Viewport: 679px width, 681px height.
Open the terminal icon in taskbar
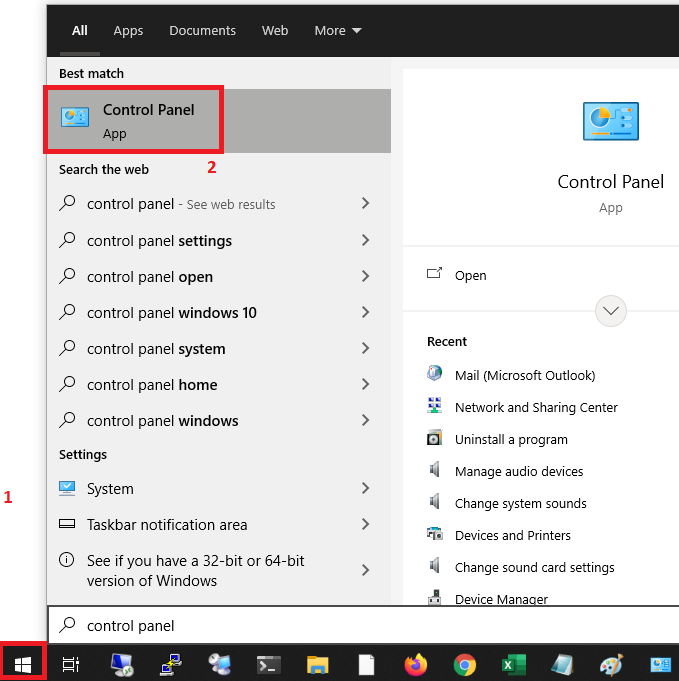[x=269, y=664]
